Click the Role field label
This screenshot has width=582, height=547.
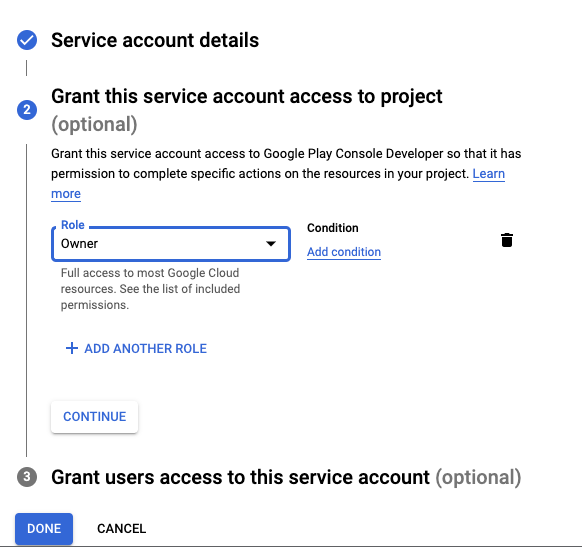pos(73,225)
